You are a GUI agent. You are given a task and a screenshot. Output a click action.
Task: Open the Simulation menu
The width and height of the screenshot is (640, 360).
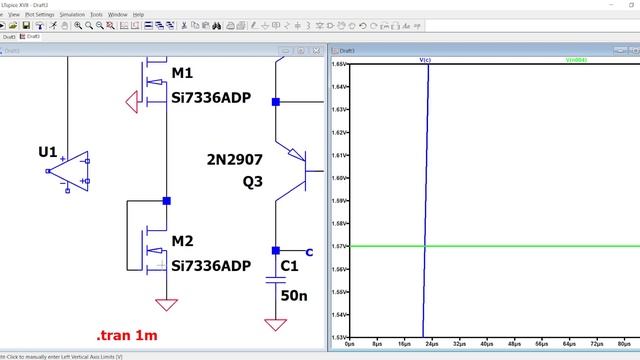coord(72,14)
